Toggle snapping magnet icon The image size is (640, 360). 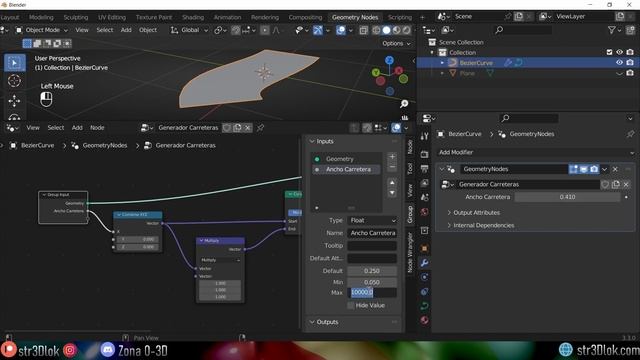(236, 30)
